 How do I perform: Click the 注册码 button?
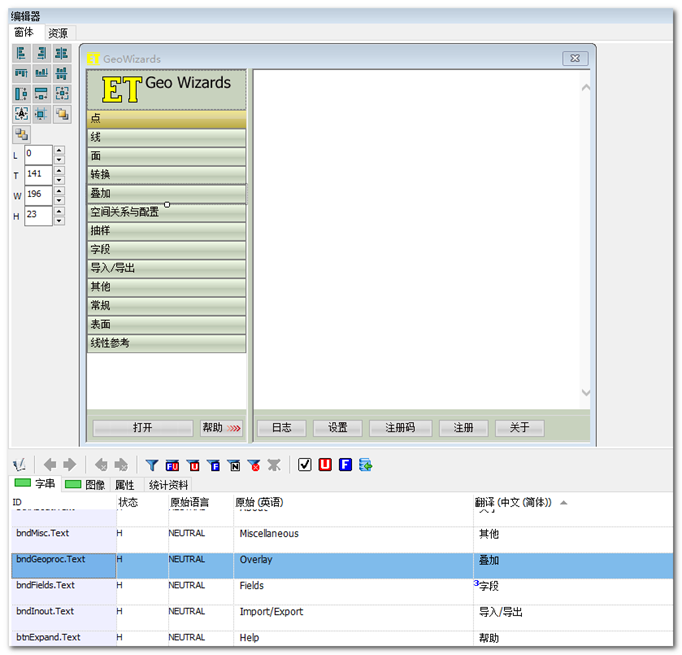coord(401,428)
